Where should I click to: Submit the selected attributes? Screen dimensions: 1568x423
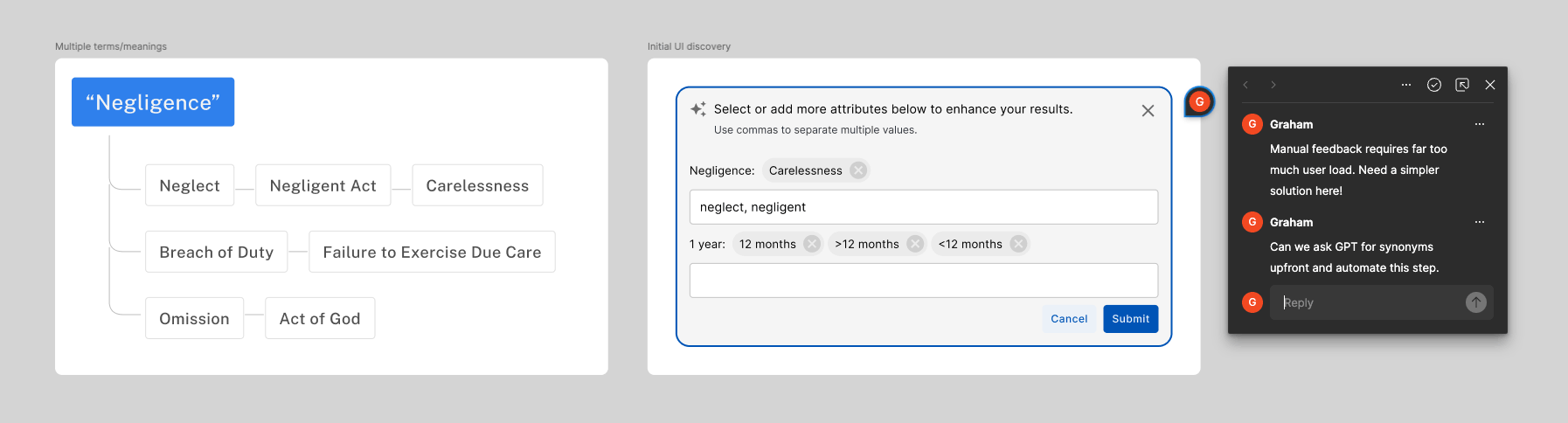(1130, 319)
